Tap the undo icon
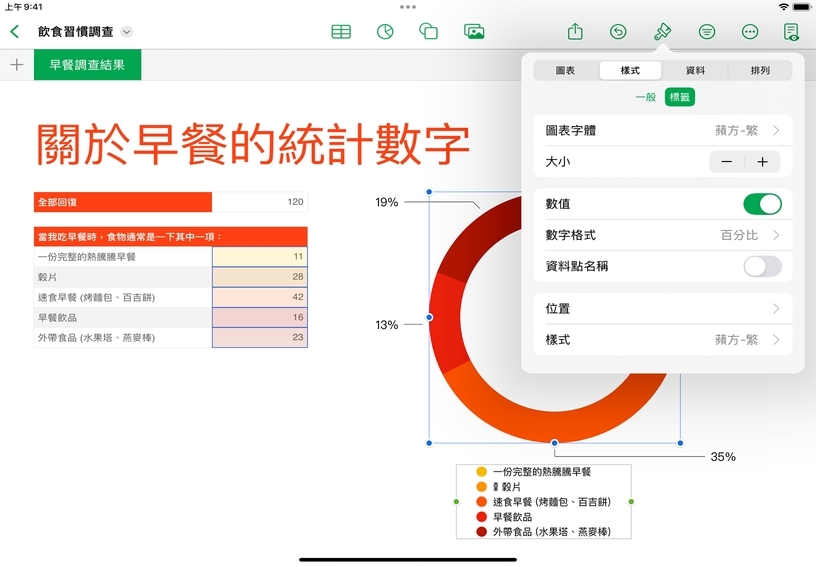The width and height of the screenshot is (816, 567). (x=619, y=31)
